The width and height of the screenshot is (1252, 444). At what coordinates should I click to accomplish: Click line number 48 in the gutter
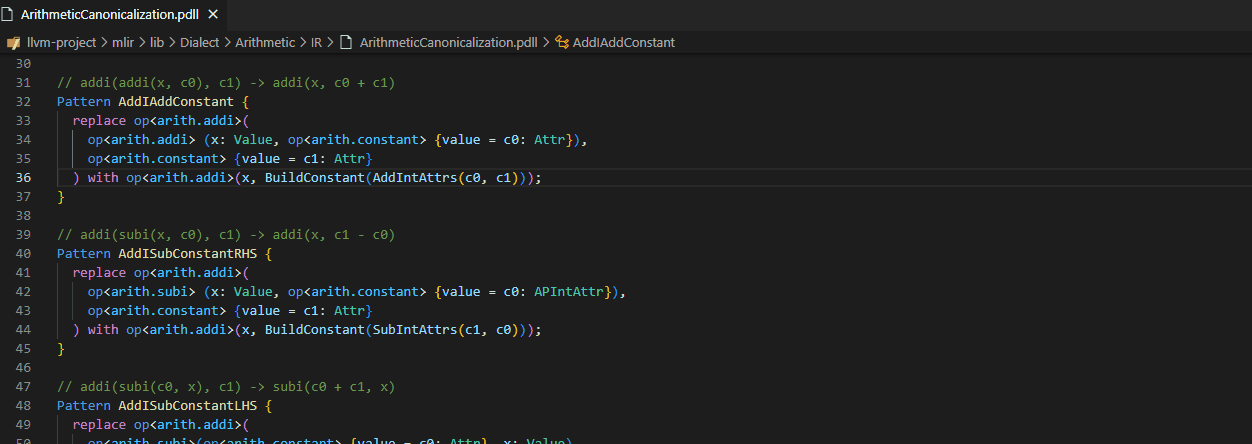coord(24,405)
